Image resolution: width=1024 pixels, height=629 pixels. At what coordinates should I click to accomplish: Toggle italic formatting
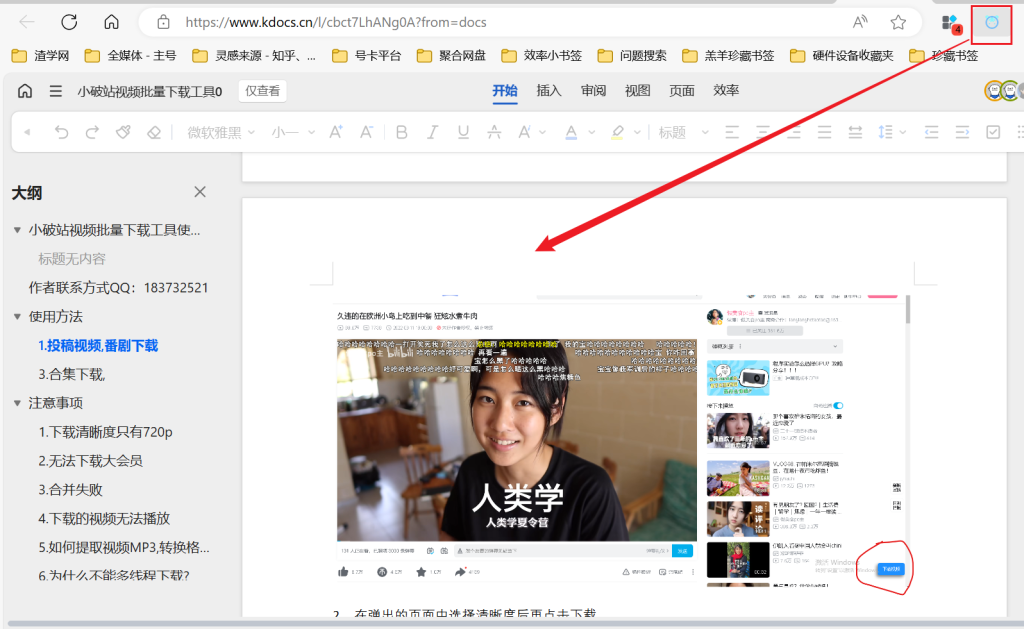pyautogui.click(x=433, y=132)
